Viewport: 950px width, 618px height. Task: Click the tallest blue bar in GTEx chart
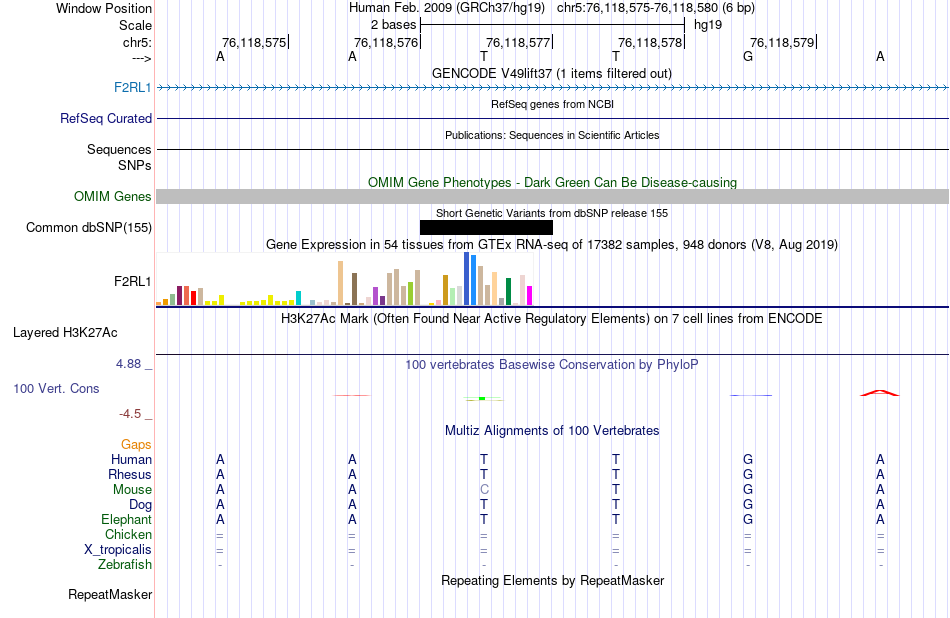467,279
